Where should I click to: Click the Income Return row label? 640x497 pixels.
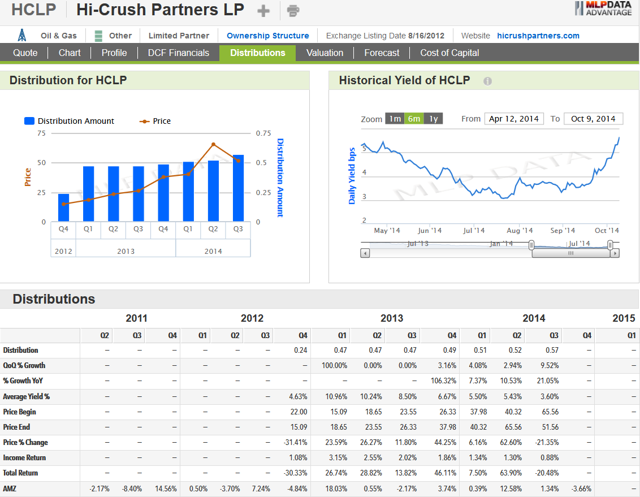(24, 458)
